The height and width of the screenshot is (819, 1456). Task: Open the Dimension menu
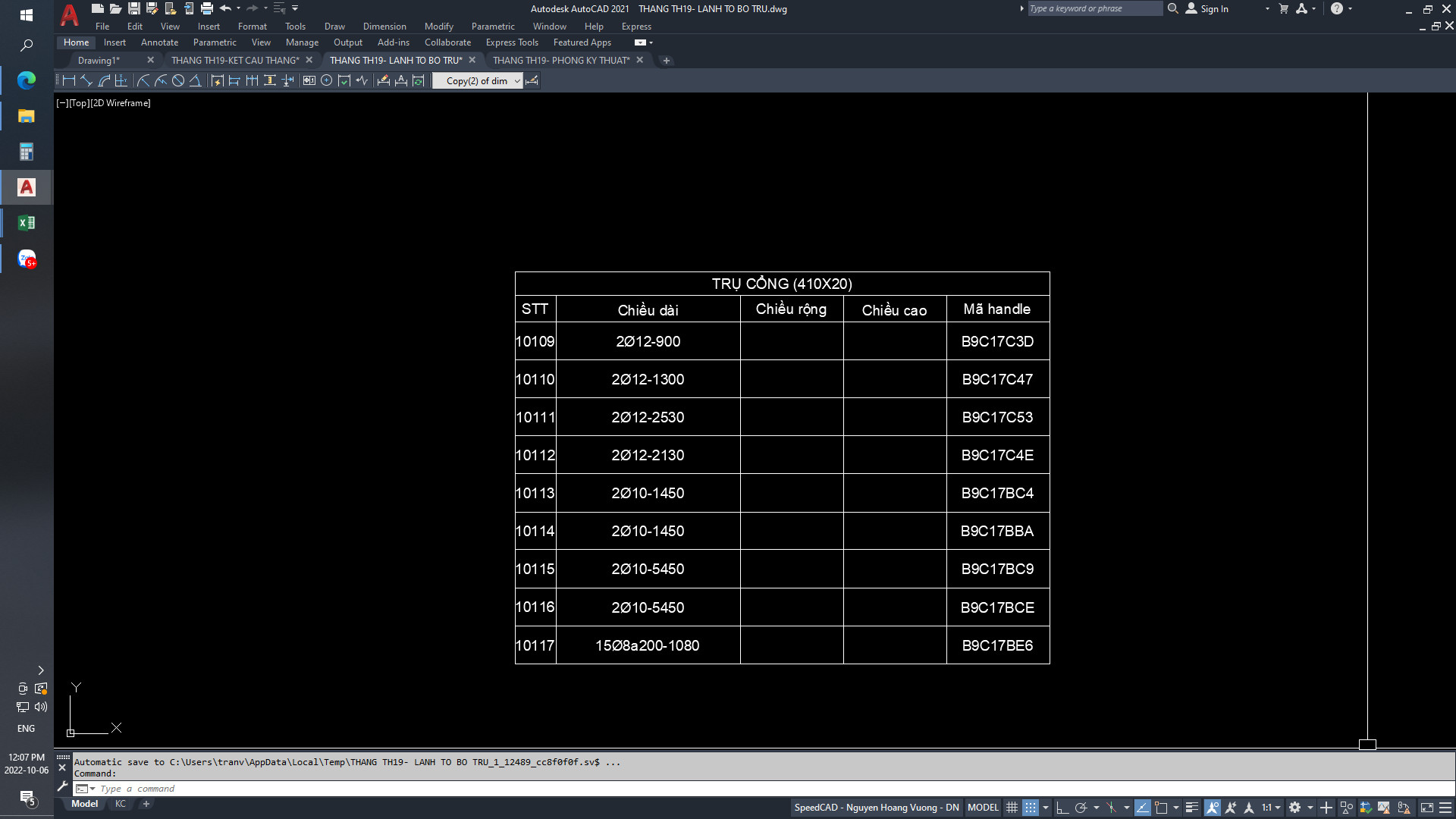384,26
